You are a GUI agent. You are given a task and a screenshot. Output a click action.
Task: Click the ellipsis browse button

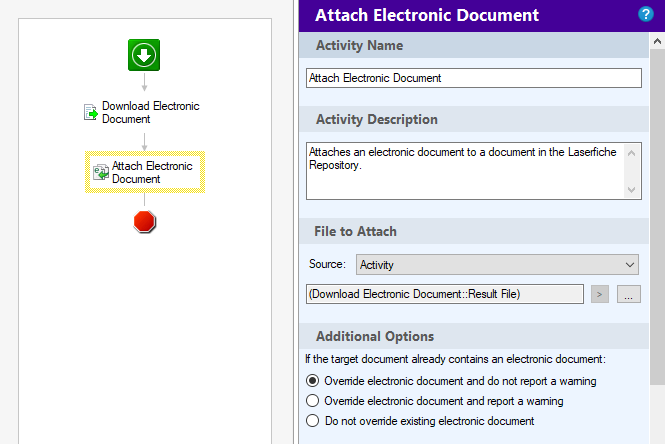(x=629, y=294)
